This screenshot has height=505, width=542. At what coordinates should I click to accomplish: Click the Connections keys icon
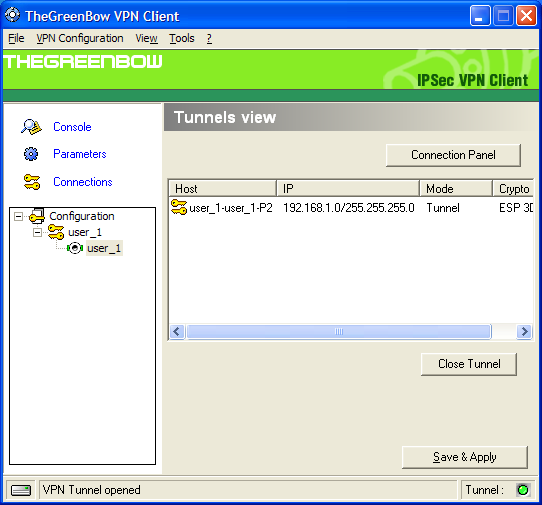point(32,182)
